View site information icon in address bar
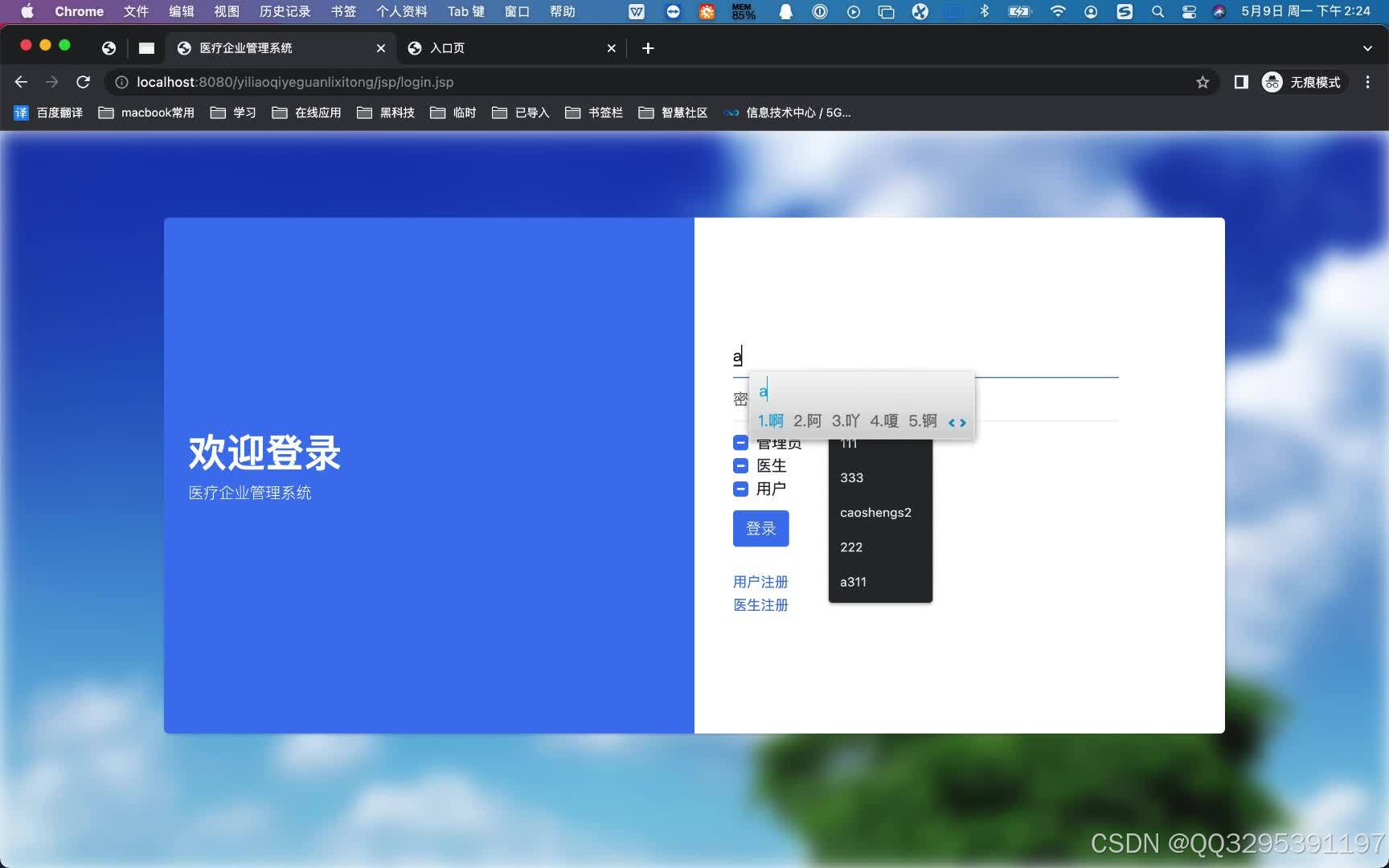Screen dimensions: 1389x868 tap(121, 82)
